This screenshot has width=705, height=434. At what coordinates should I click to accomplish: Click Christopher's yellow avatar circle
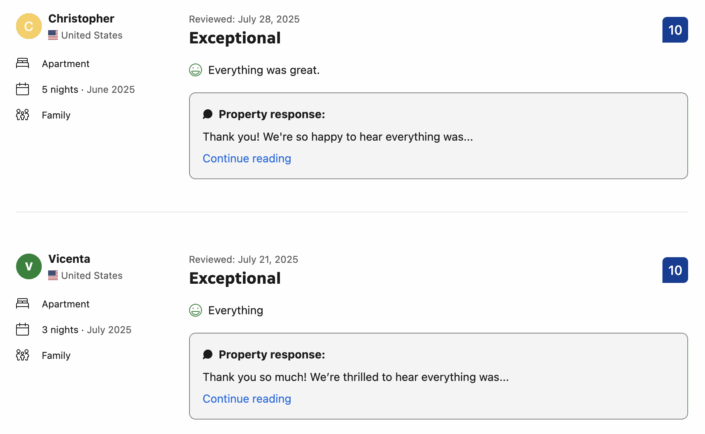[x=29, y=26]
